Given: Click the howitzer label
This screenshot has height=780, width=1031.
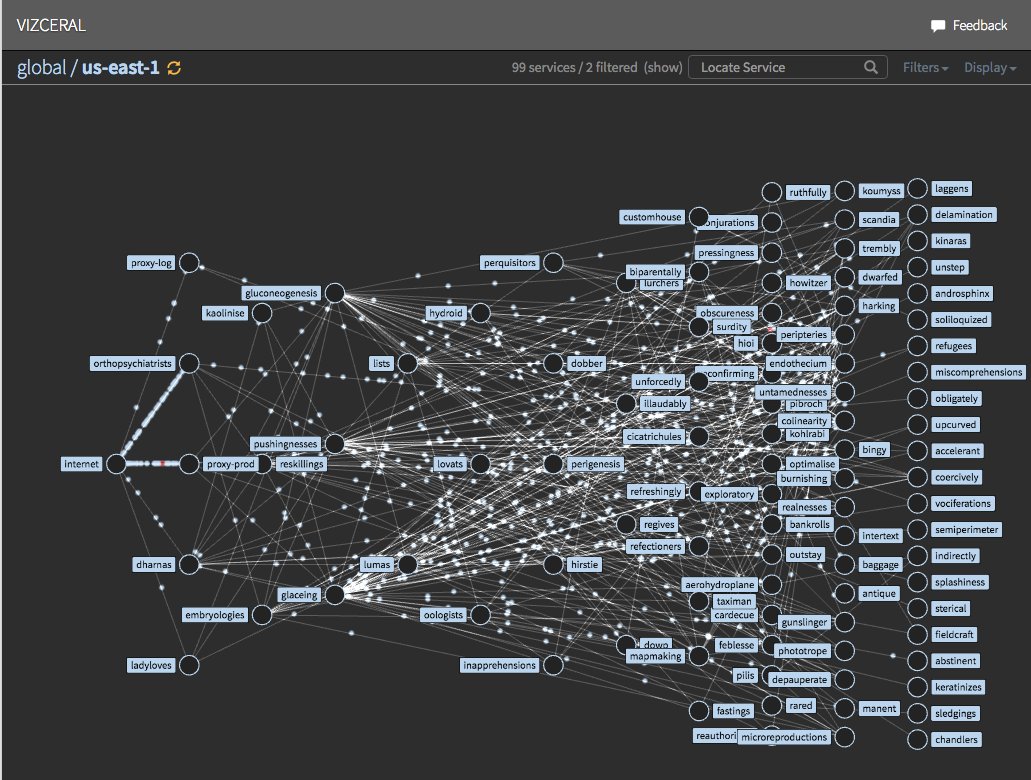Looking at the screenshot, I should pyautogui.click(x=808, y=283).
